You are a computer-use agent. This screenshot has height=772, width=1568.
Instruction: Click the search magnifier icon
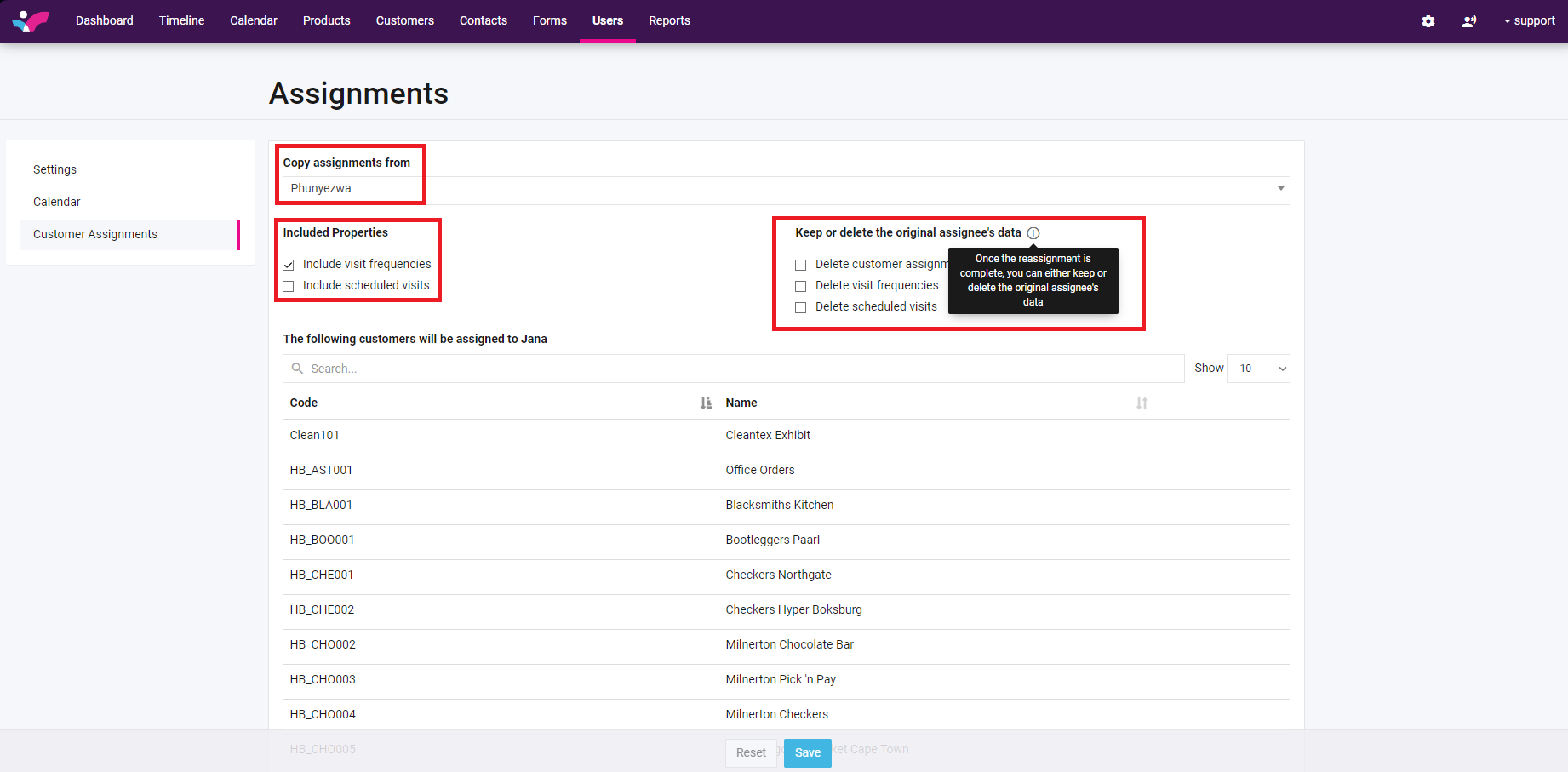pos(297,369)
